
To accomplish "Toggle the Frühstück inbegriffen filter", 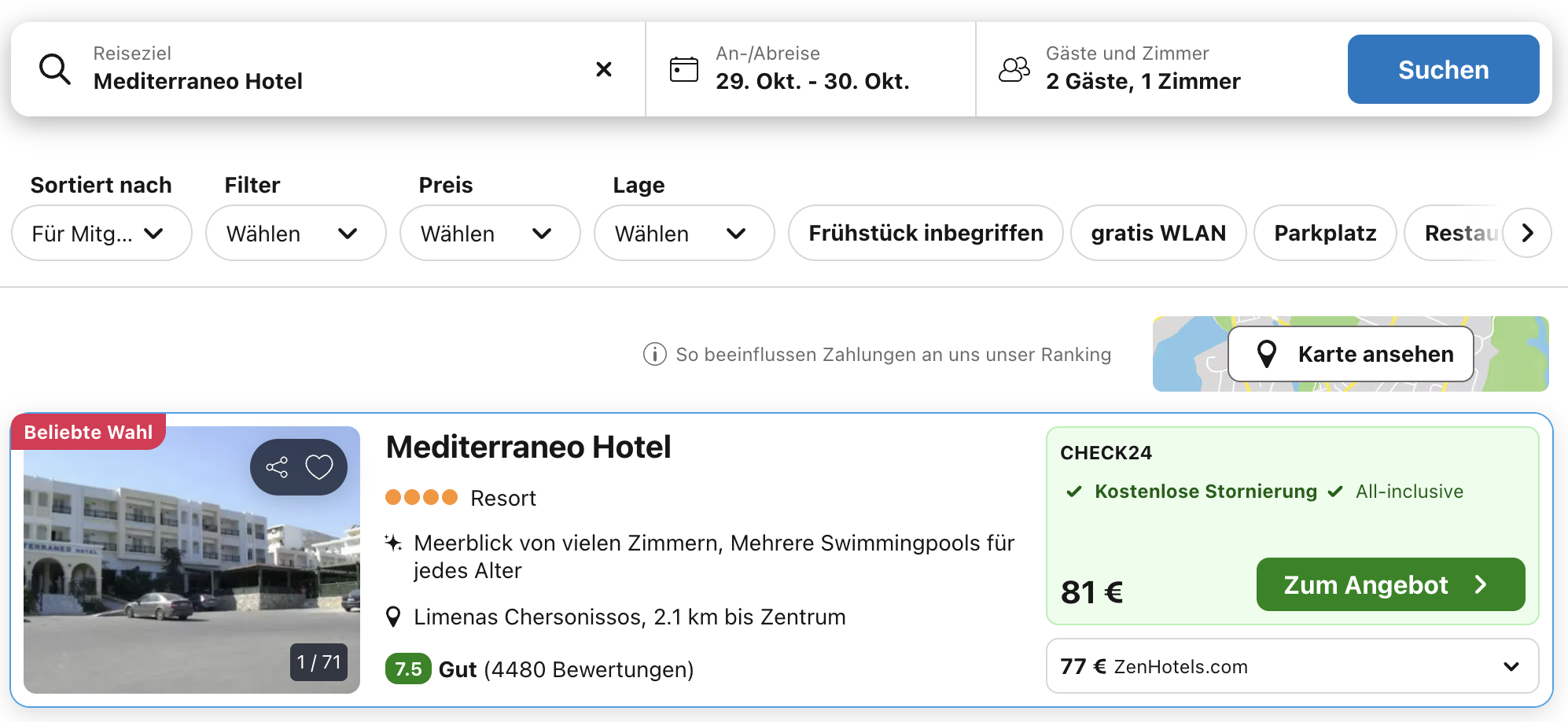I will pos(925,234).
